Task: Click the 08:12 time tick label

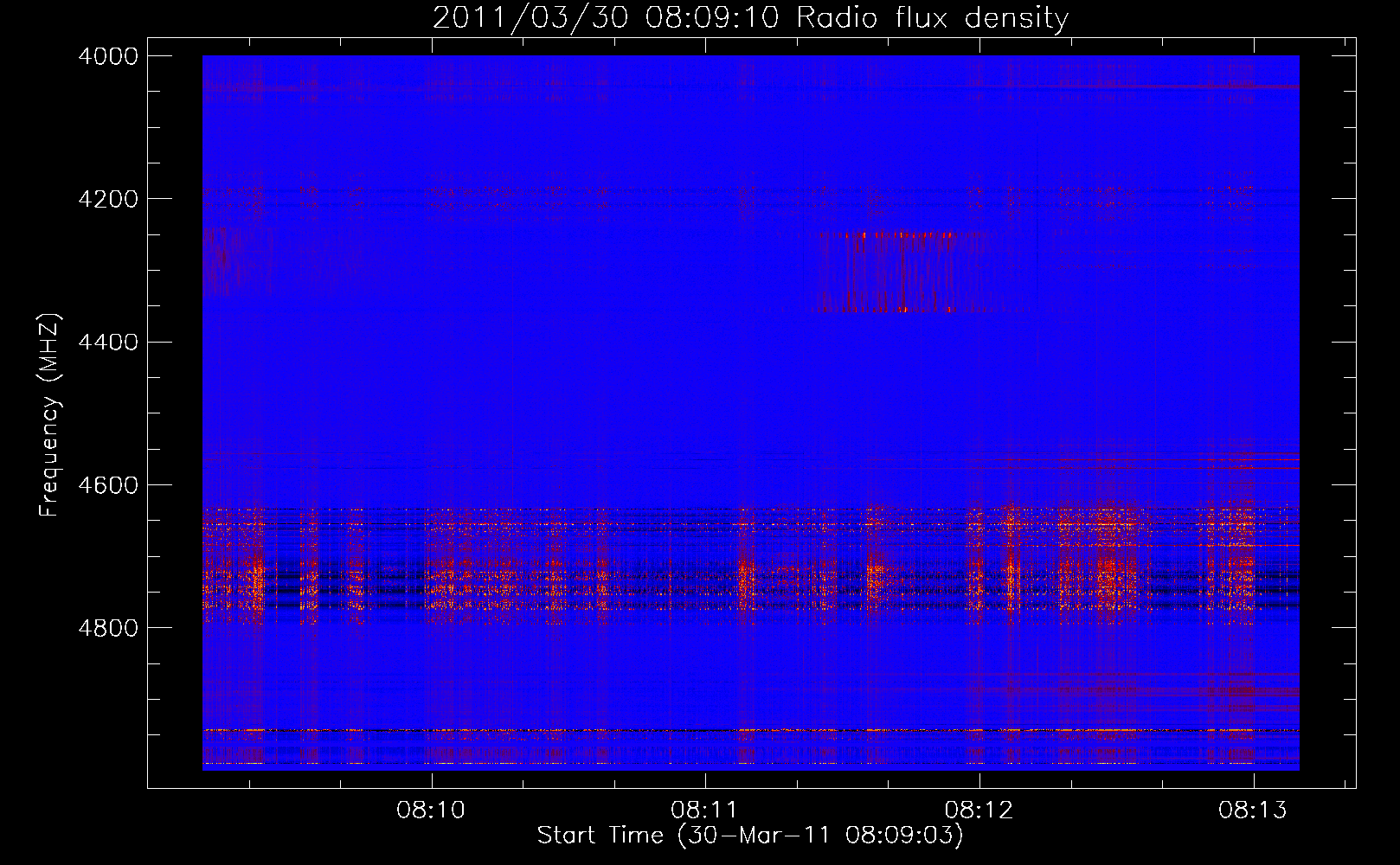Action: click(979, 811)
